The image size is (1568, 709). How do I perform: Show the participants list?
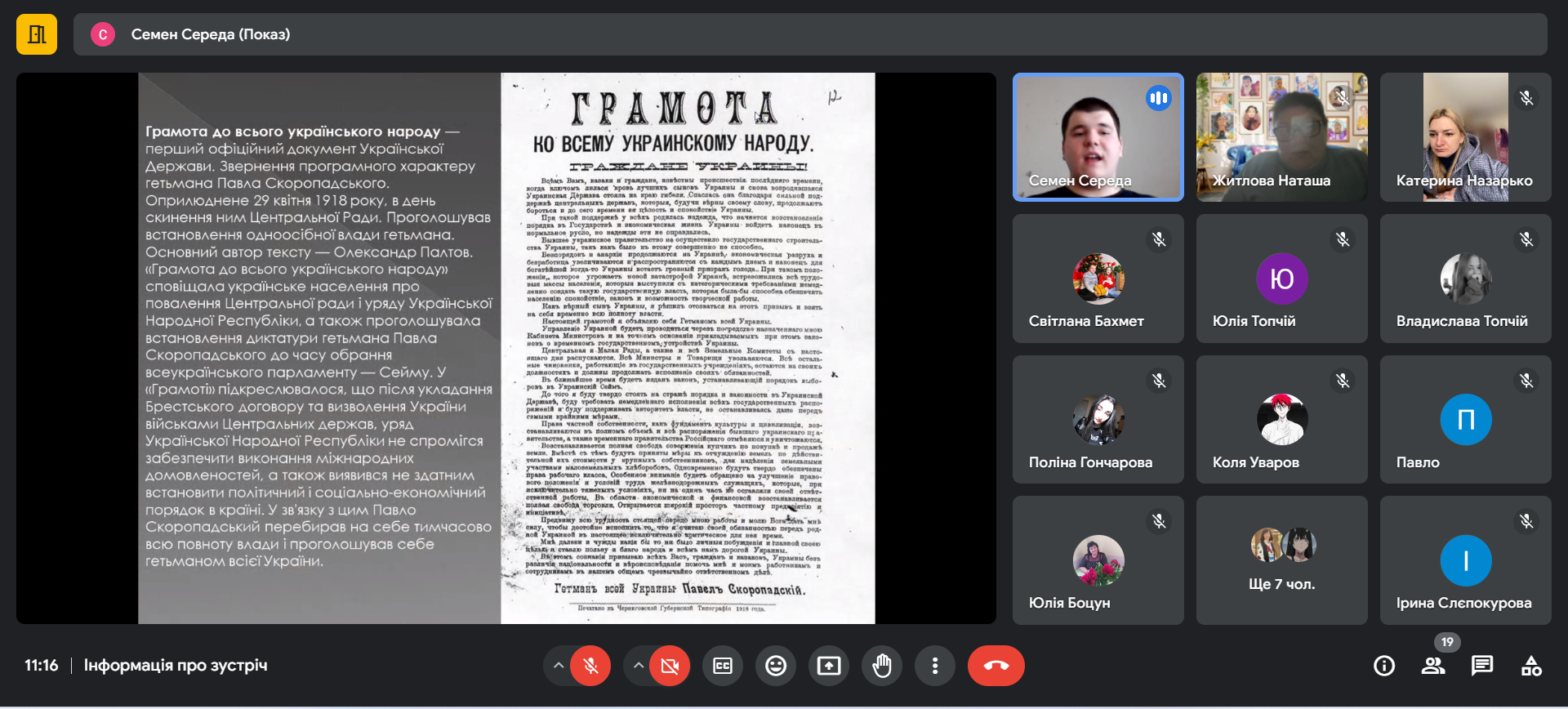pyautogui.click(x=1432, y=666)
